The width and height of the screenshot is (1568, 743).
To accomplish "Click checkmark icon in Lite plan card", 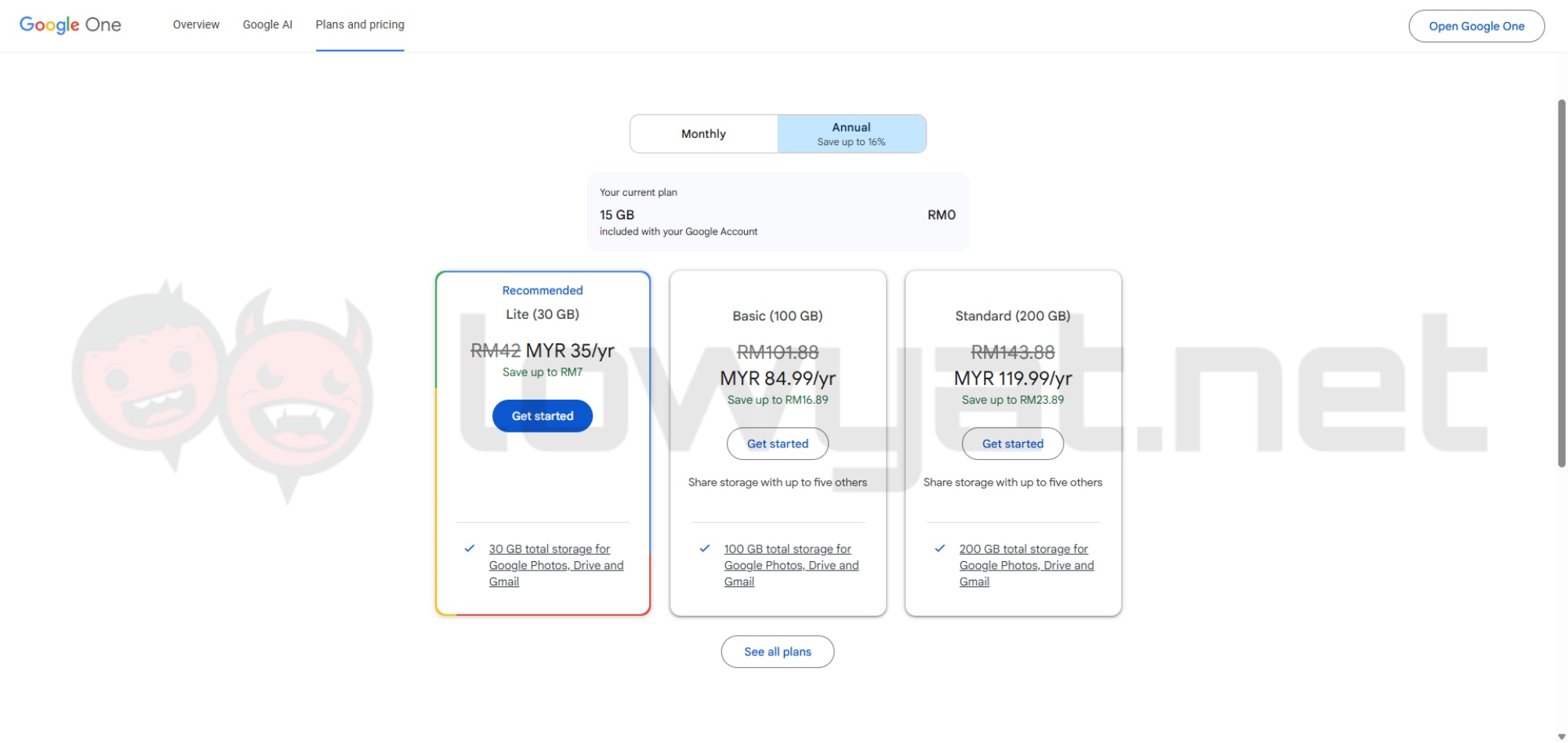I will (470, 549).
